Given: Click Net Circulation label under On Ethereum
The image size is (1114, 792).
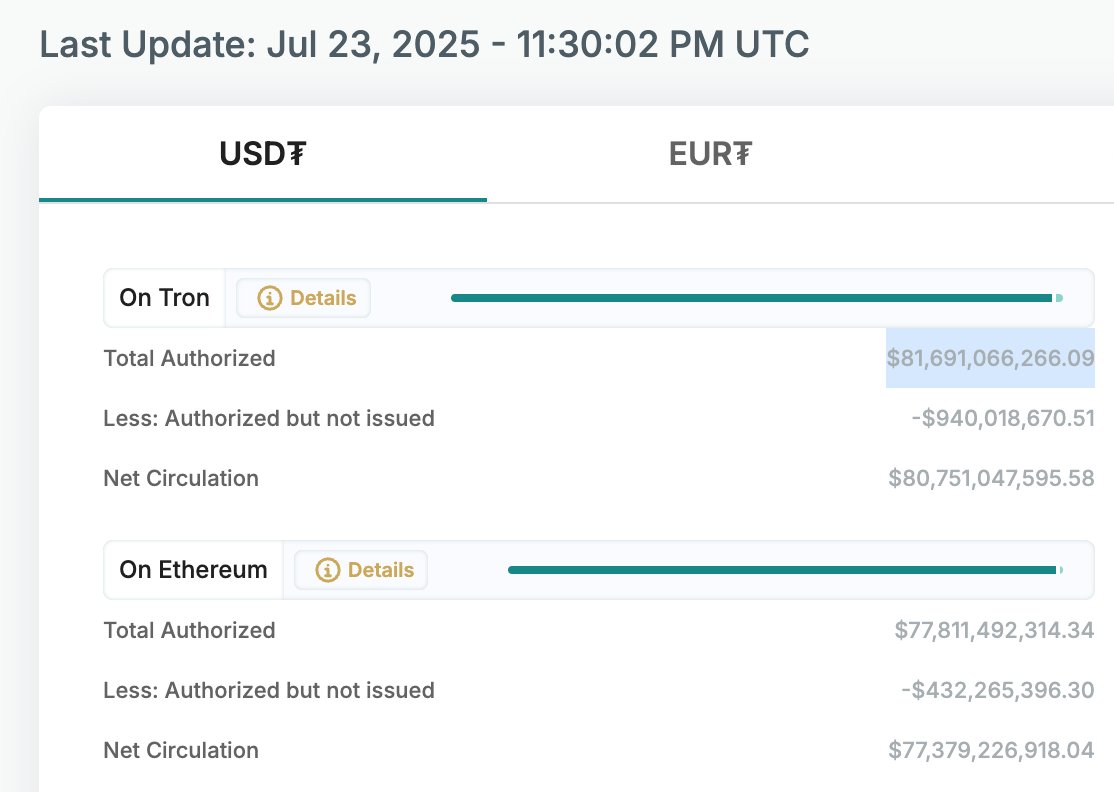Looking at the screenshot, I should click(181, 750).
